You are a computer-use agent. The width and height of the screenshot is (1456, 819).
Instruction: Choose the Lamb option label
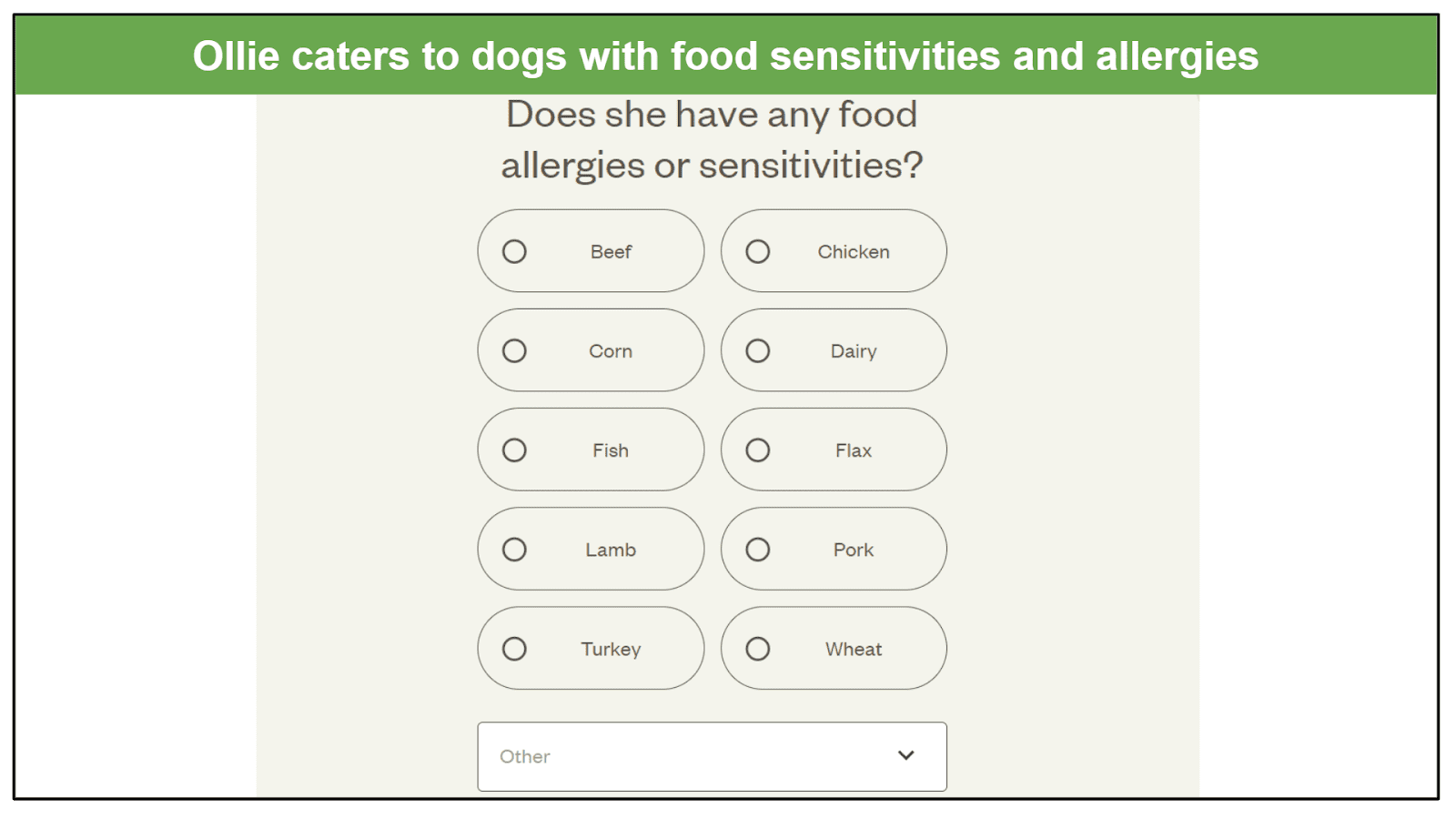611,550
